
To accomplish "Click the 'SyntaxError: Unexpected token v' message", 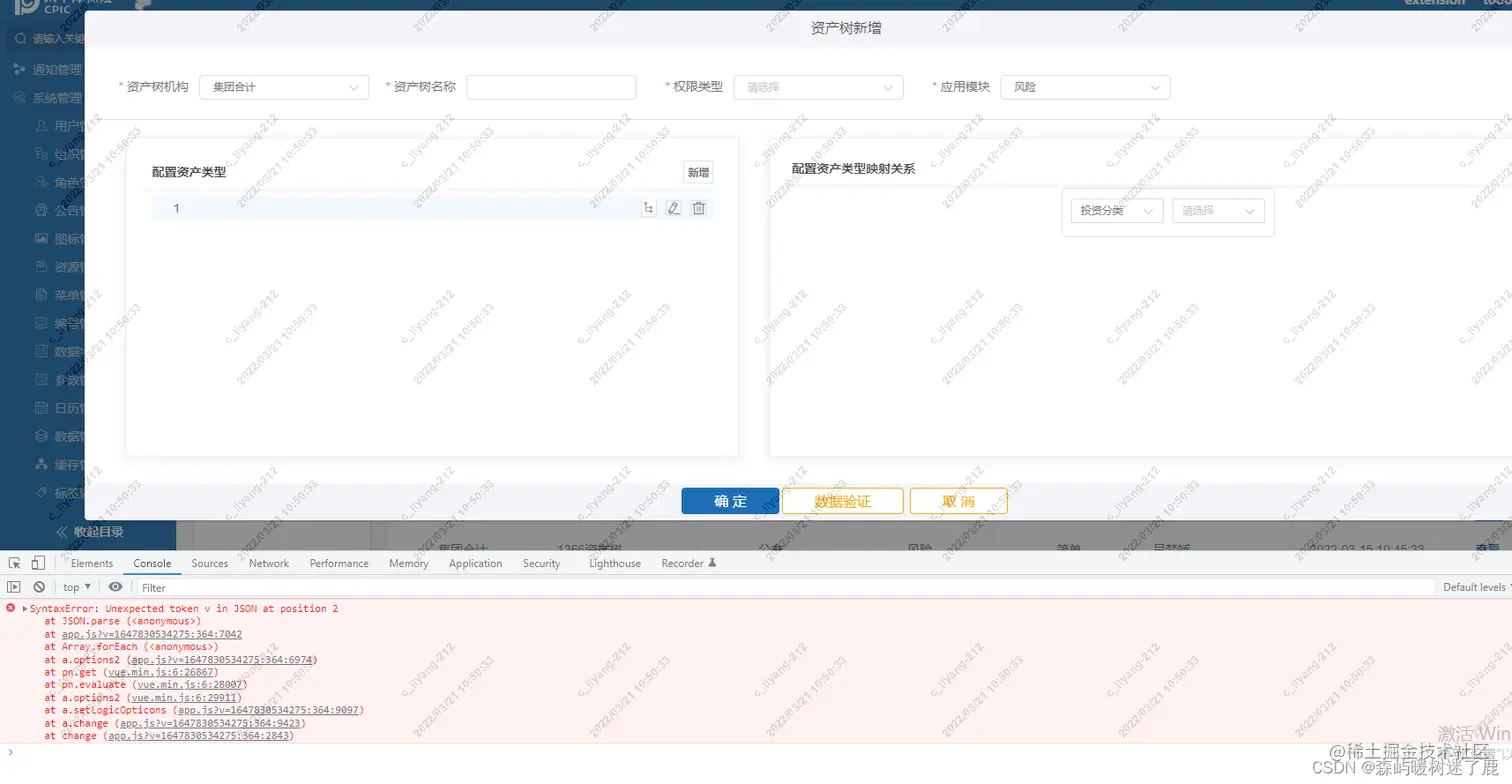I will (184, 608).
